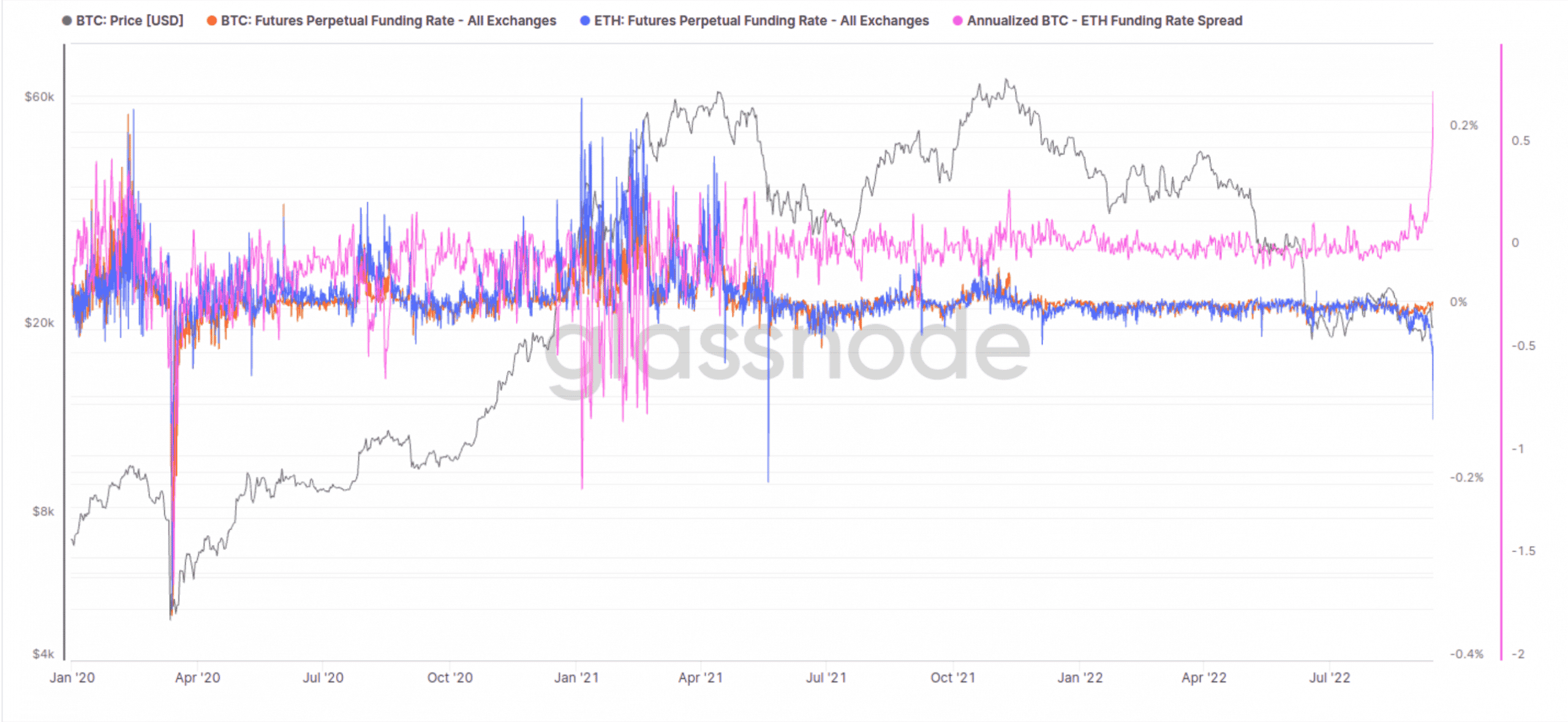Click the Apr '21 date label
The width and height of the screenshot is (1568, 722).
click(700, 678)
